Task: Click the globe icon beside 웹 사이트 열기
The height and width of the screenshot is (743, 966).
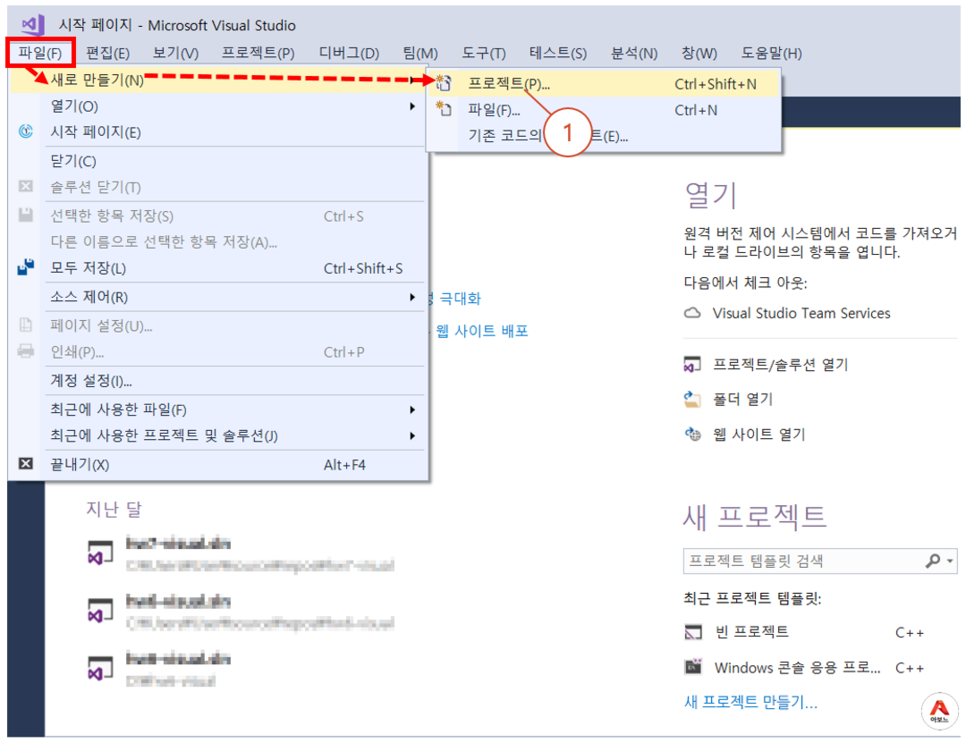Action: tap(692, 434)
